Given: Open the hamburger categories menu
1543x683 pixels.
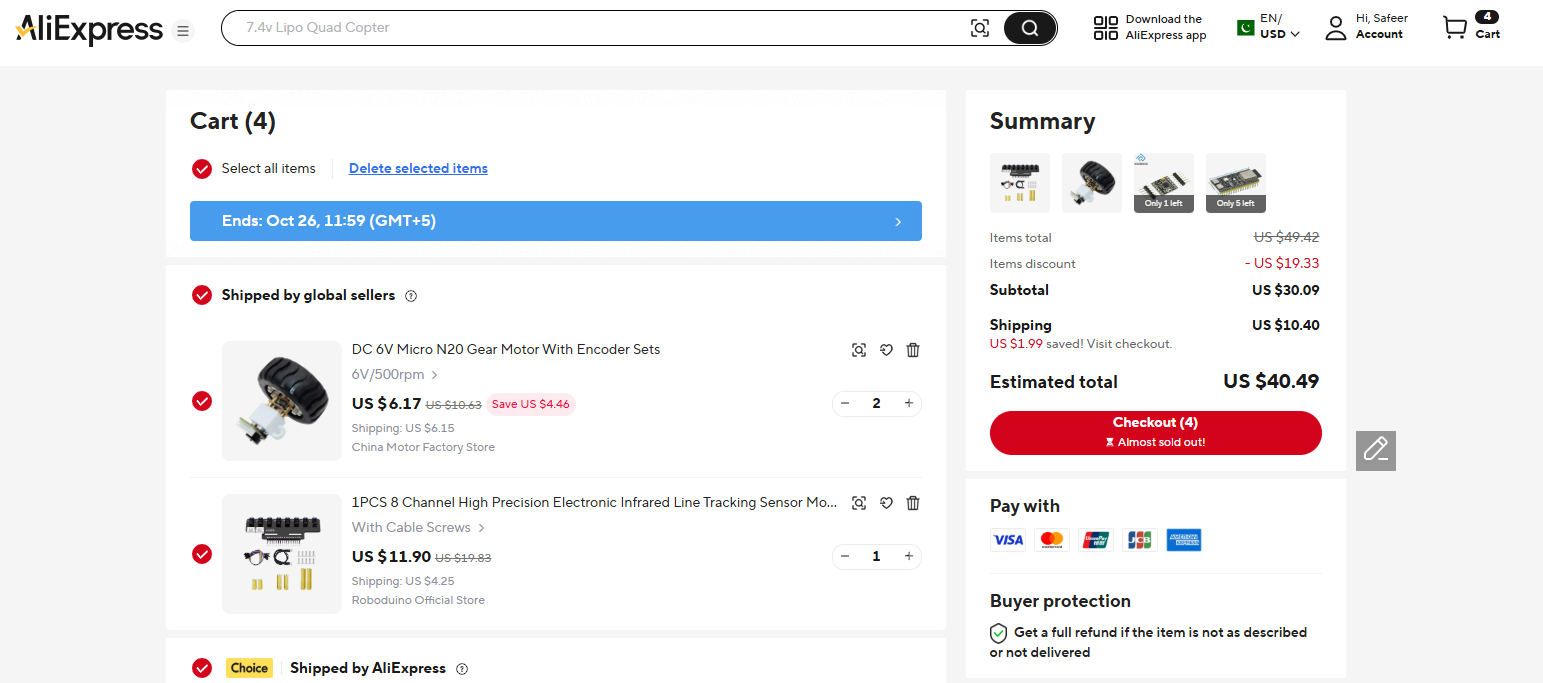Looking at the screenshot, I should (x=183, y=31).
